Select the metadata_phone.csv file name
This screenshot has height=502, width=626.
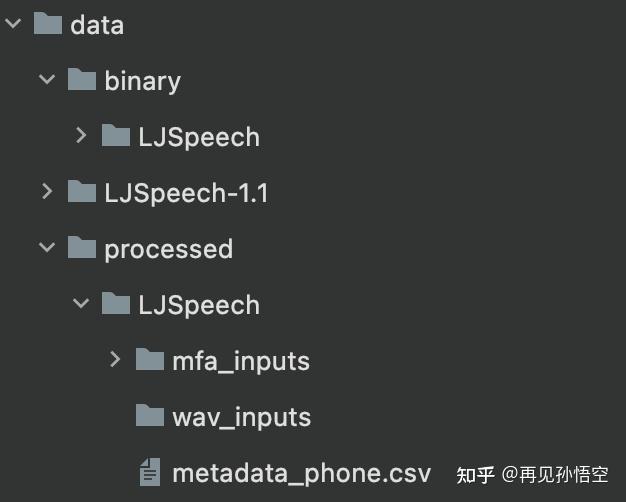(301, 472)
